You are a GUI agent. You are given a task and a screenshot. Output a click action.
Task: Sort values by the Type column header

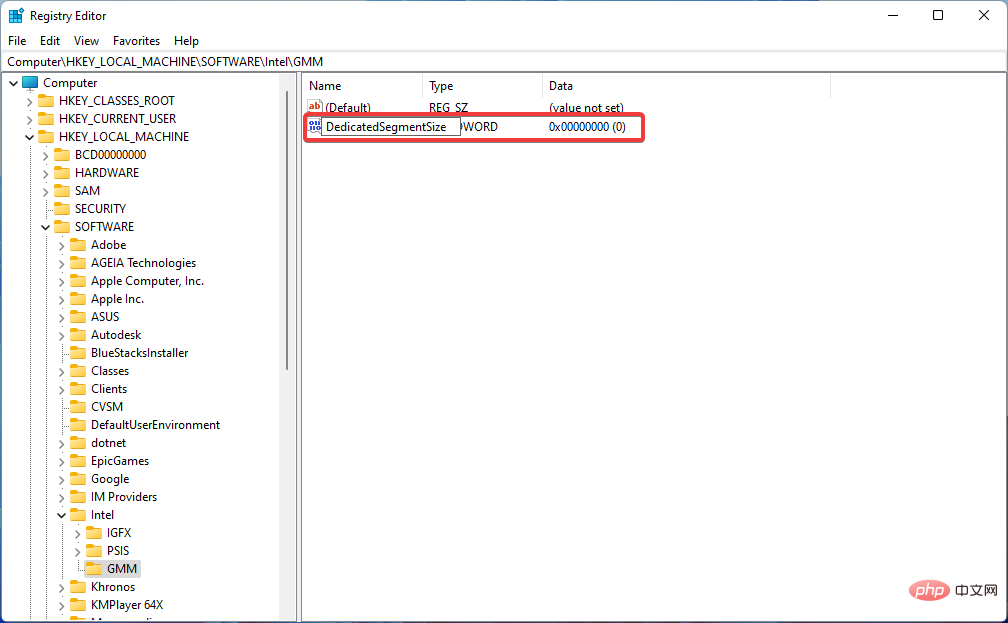(482, 86)
